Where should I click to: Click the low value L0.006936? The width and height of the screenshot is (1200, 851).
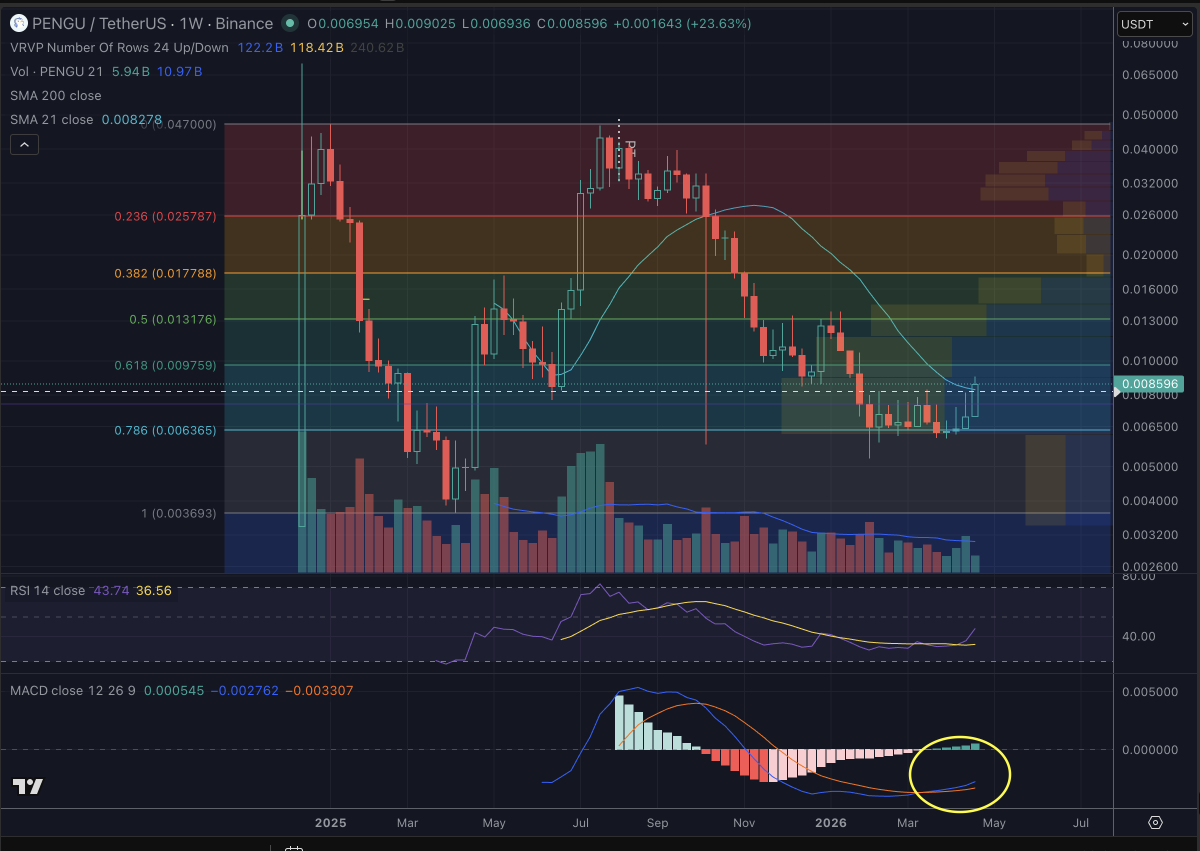click(x=497, y=23)
